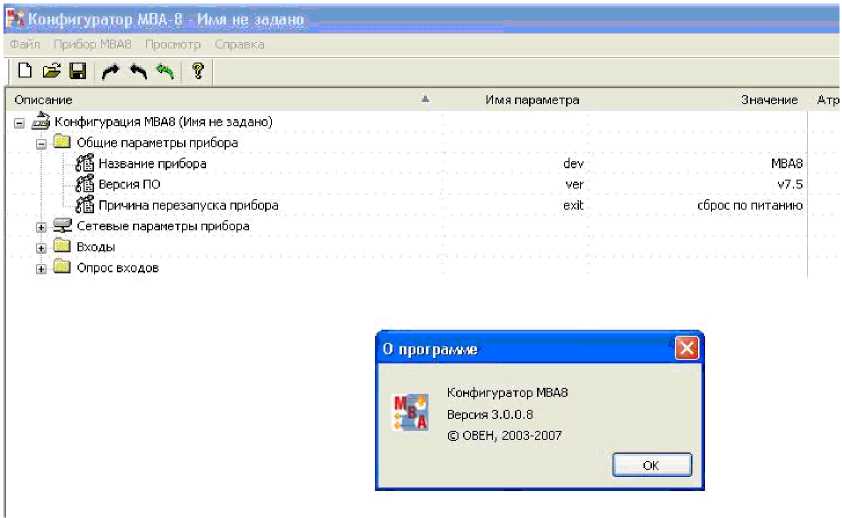Image resolution: width=842 pixels, height=518 pixels.
Task: Select the Сетевые параметры прибора label
Action: 163,226
